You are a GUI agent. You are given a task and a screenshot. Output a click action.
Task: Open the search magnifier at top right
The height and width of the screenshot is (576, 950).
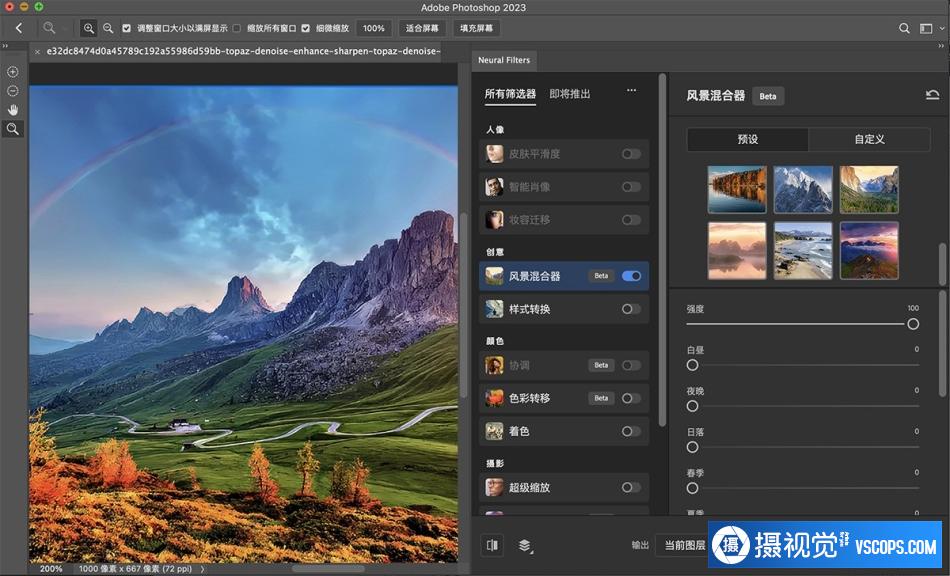click(x=904, y=28)
